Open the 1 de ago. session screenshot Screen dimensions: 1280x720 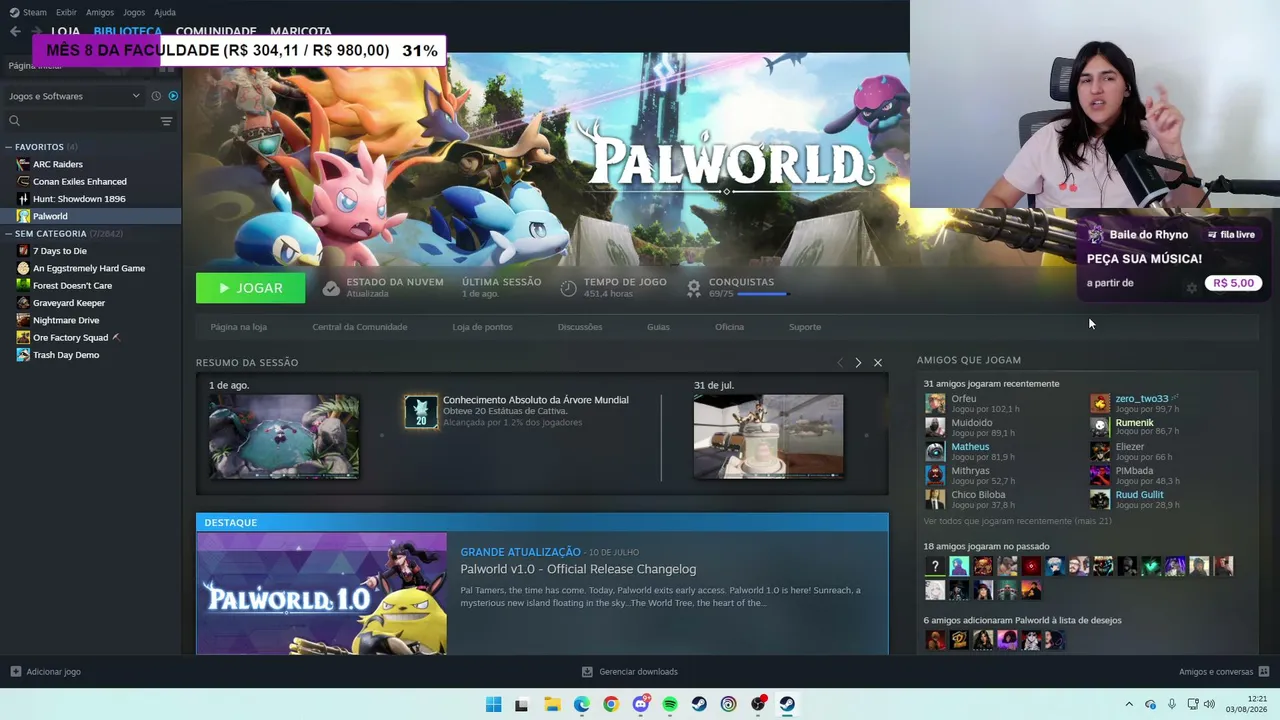point(284,436)
